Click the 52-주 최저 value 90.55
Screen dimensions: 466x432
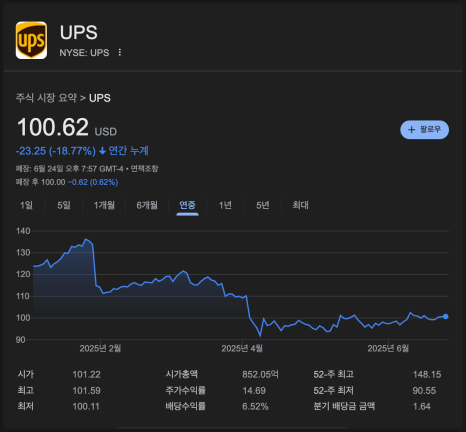click(424, 390)
